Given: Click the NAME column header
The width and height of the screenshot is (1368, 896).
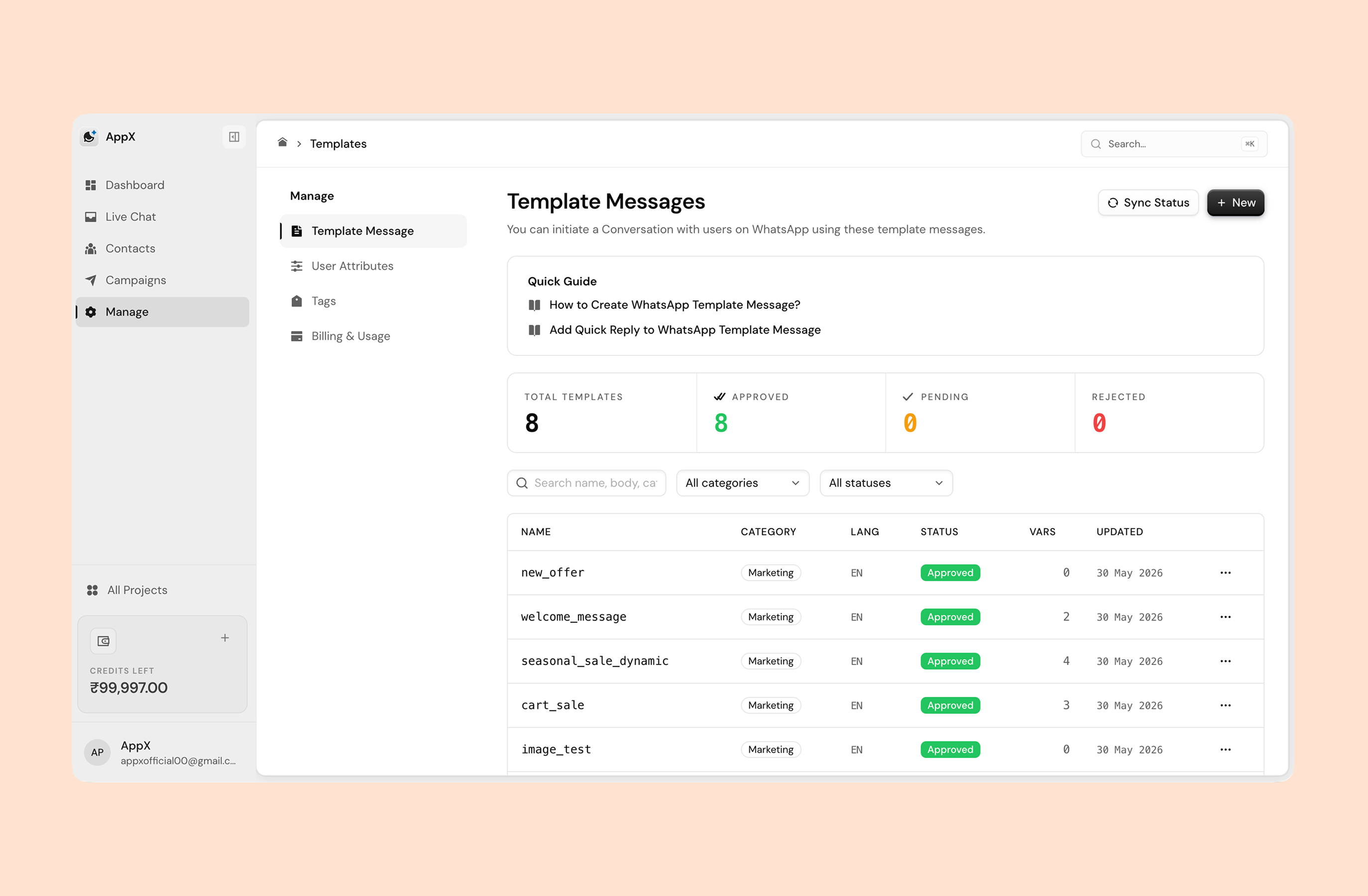Looking at the screenshot, I should point(536,532).
